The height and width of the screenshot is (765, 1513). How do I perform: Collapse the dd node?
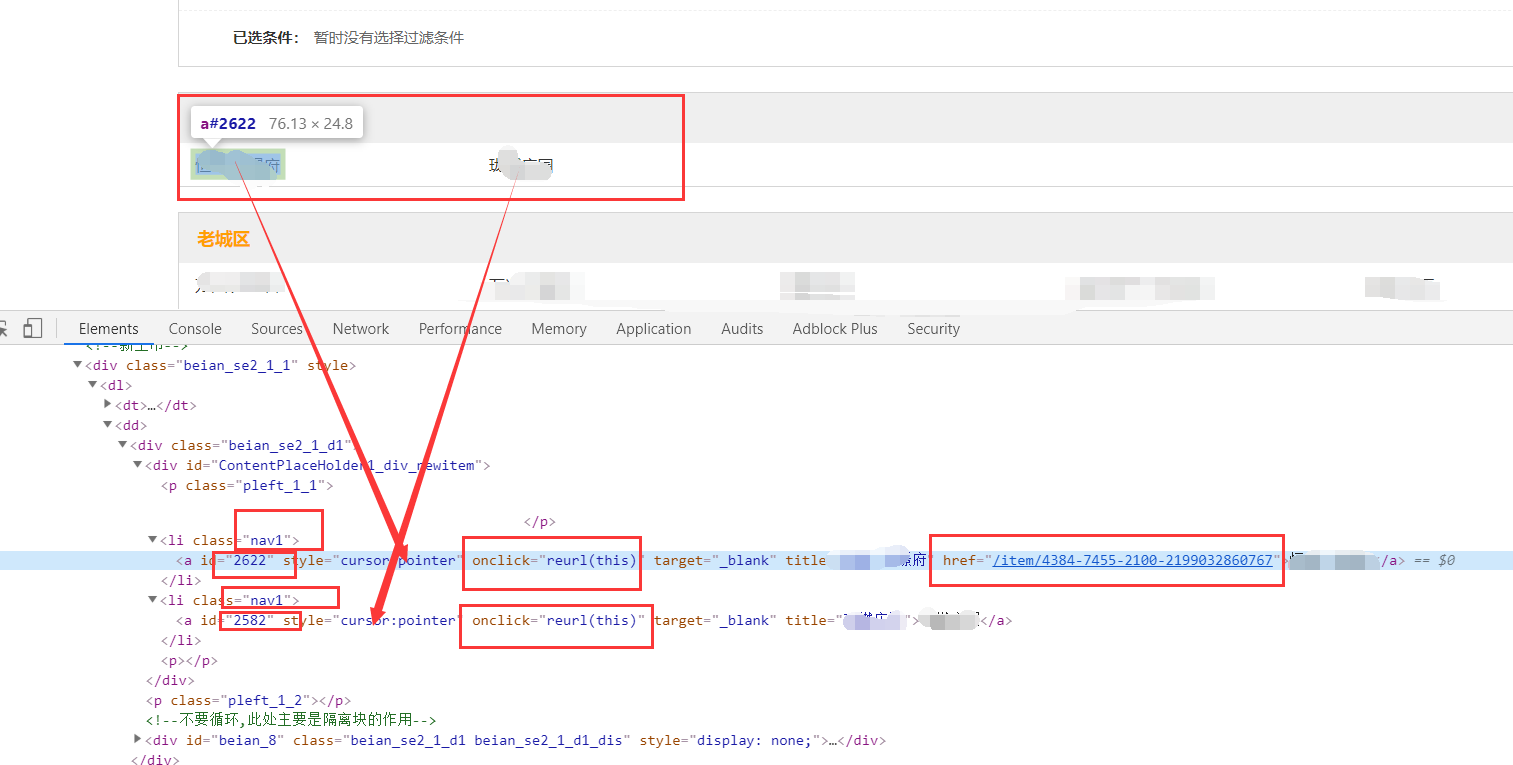(x=108, y=425)
